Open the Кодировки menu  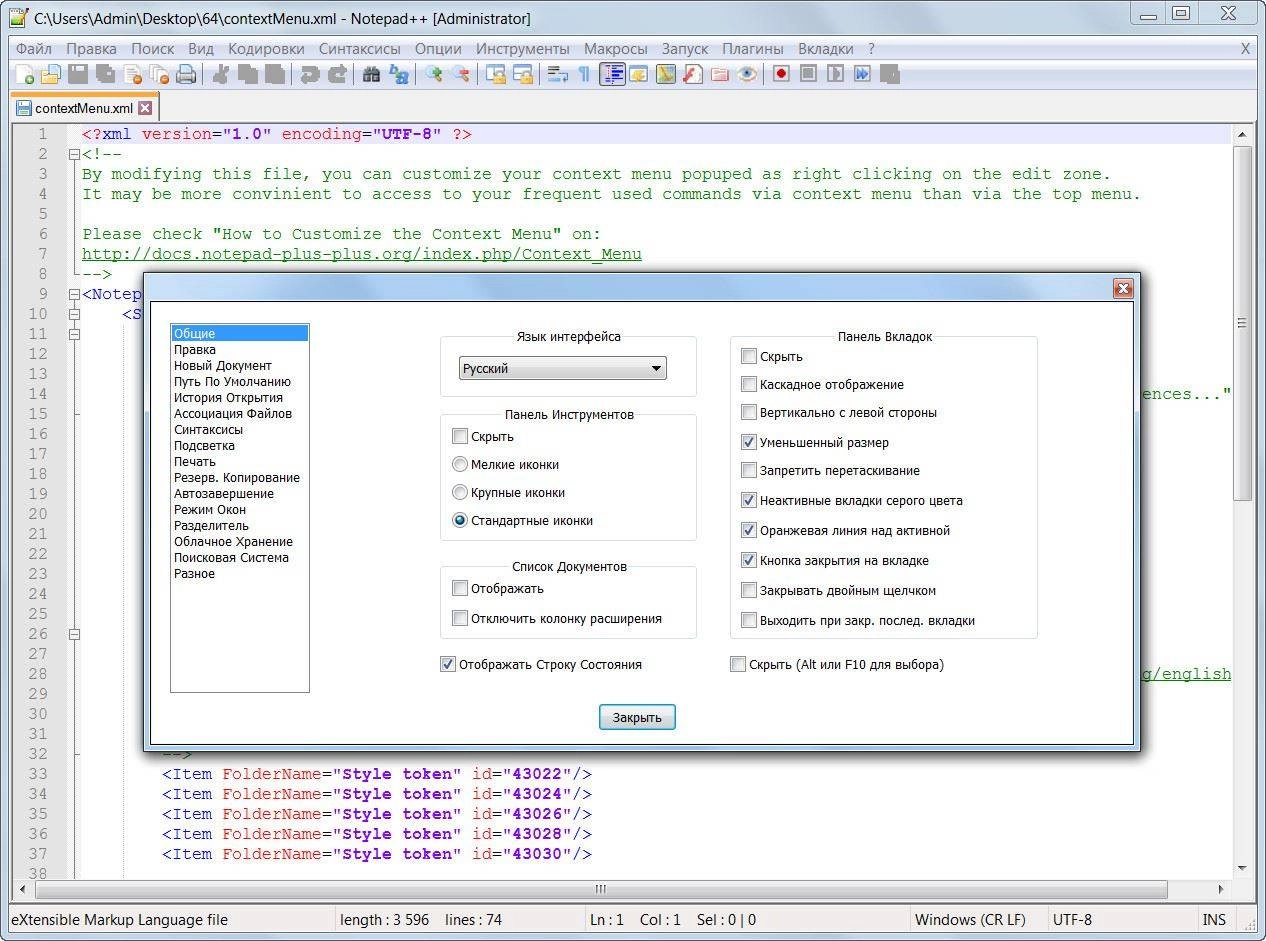click(x=266, y=48)
